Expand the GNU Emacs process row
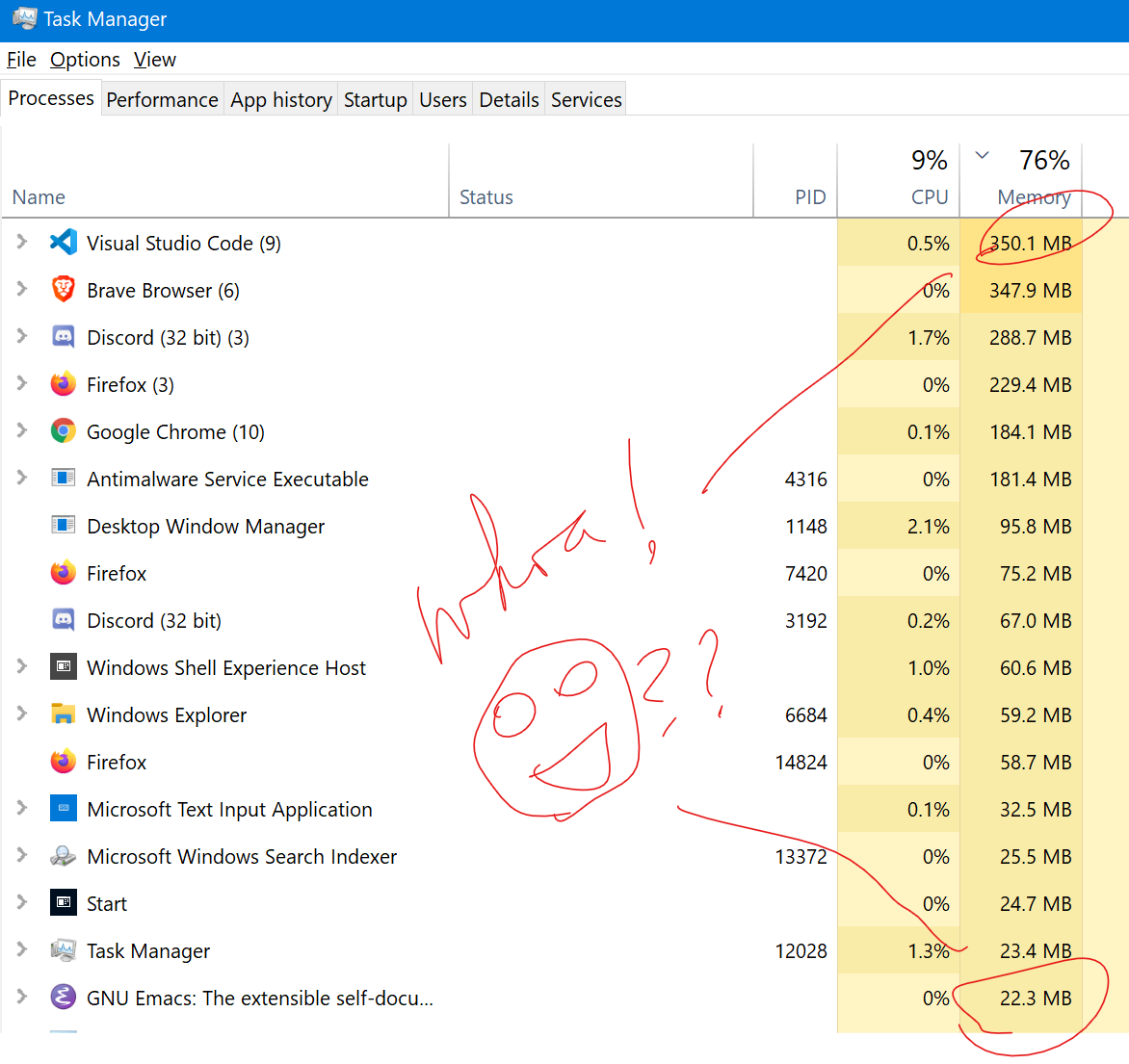Viewport: 1129px width, 1064px height. pos(21,997)
